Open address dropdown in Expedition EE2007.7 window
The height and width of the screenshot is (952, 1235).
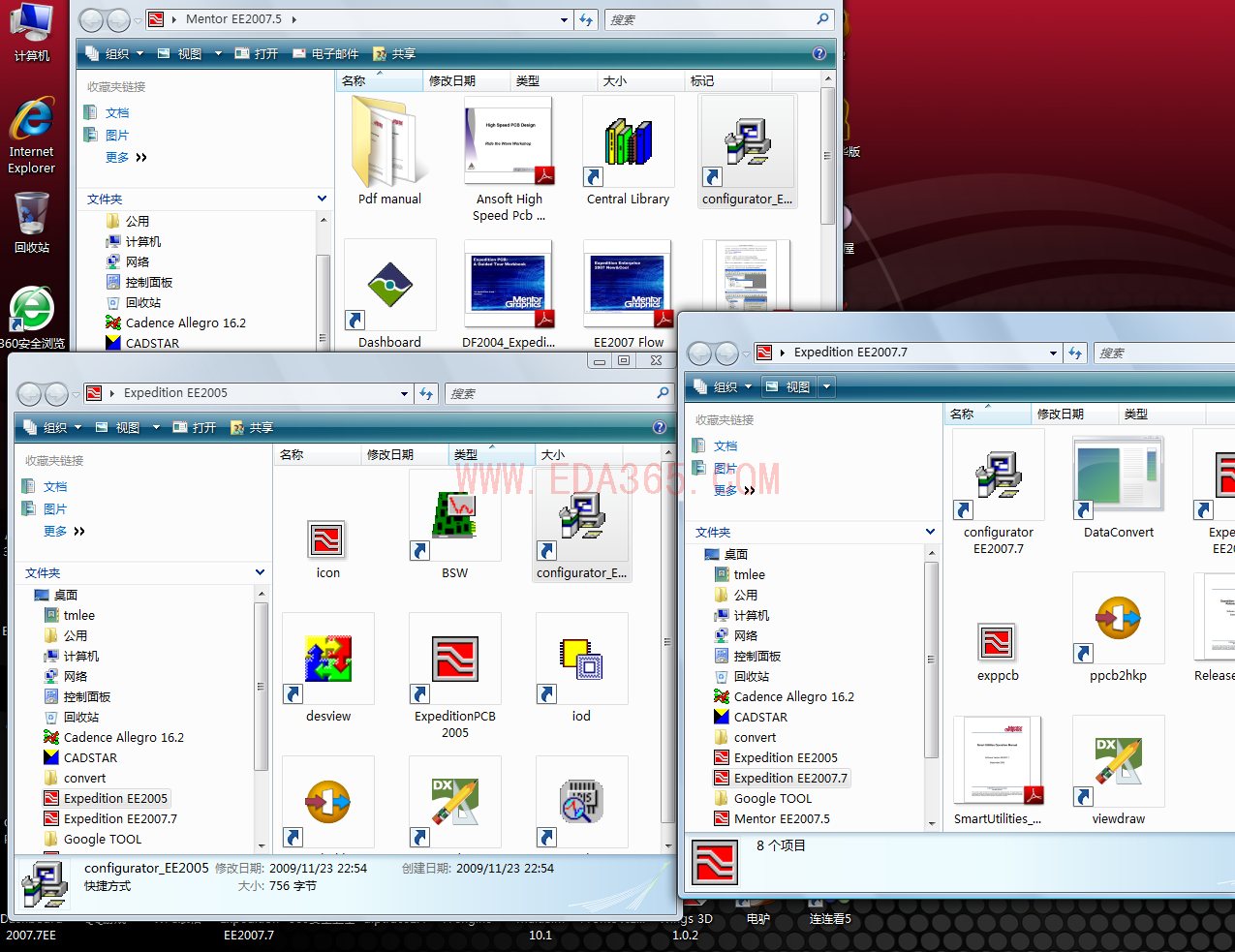1053,353
